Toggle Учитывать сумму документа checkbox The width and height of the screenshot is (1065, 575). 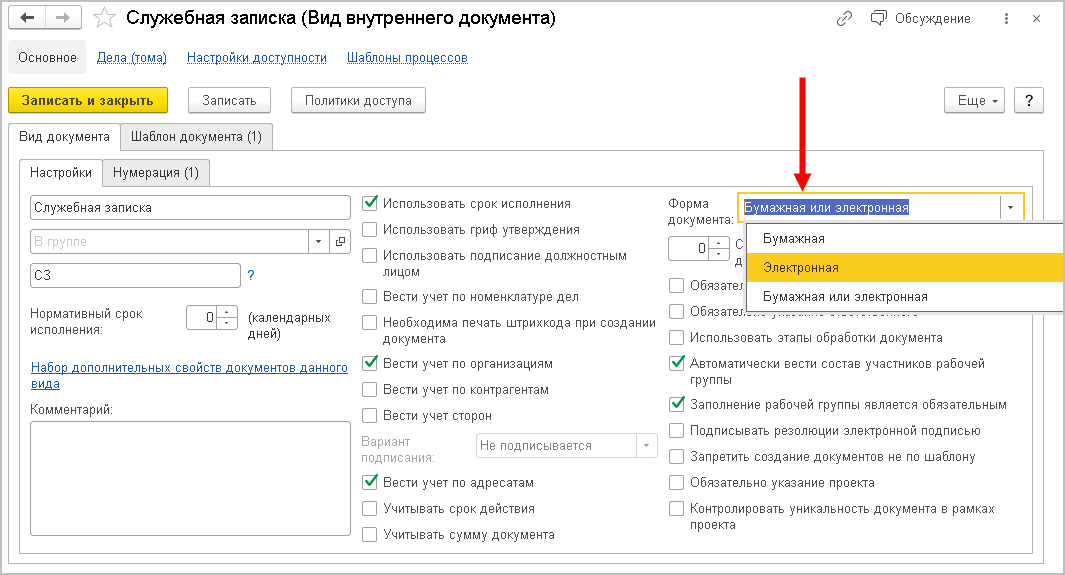371,535
